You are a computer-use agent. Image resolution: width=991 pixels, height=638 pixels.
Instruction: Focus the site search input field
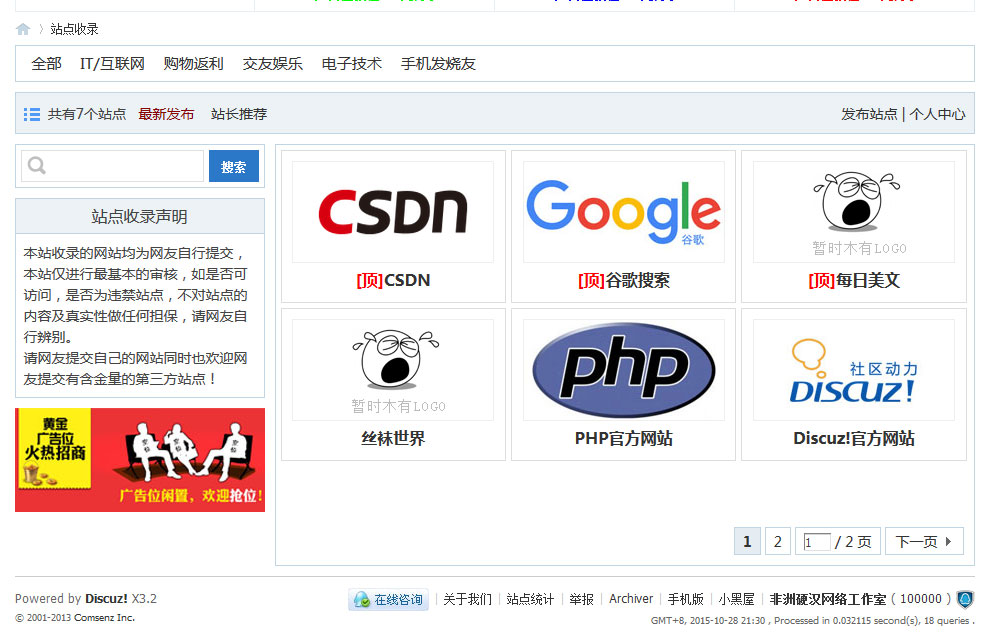[x=112, y=166]
